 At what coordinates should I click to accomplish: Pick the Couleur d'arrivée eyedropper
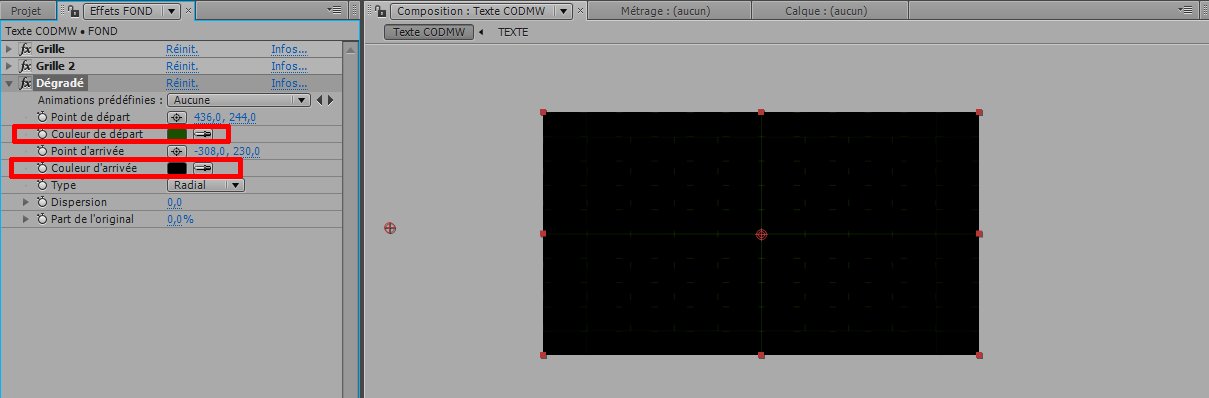click(x=202, y=168)
